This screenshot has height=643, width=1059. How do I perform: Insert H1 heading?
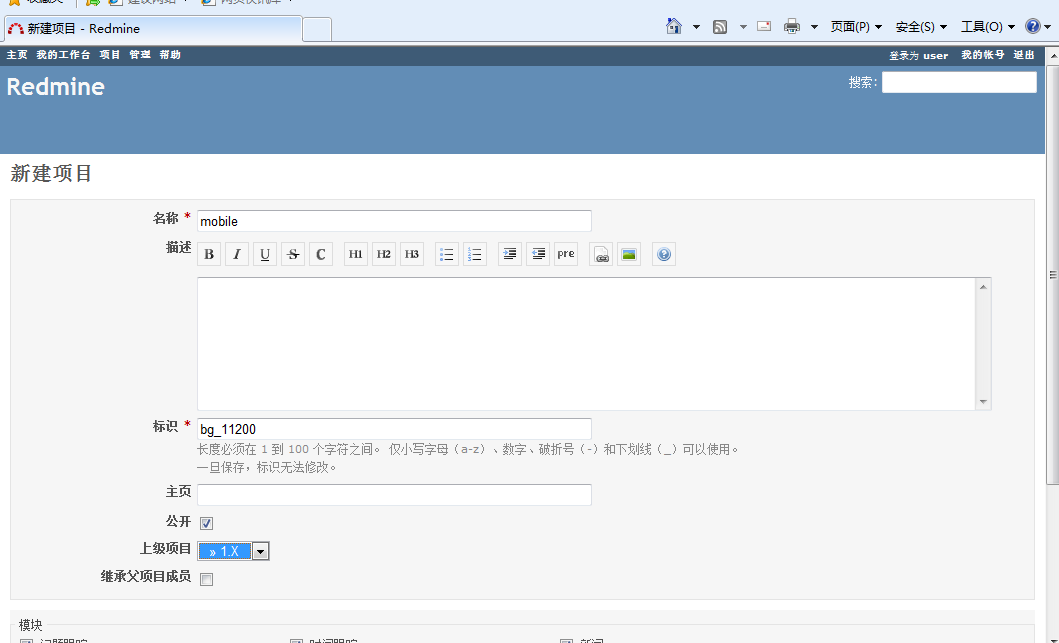click(356, 254)
